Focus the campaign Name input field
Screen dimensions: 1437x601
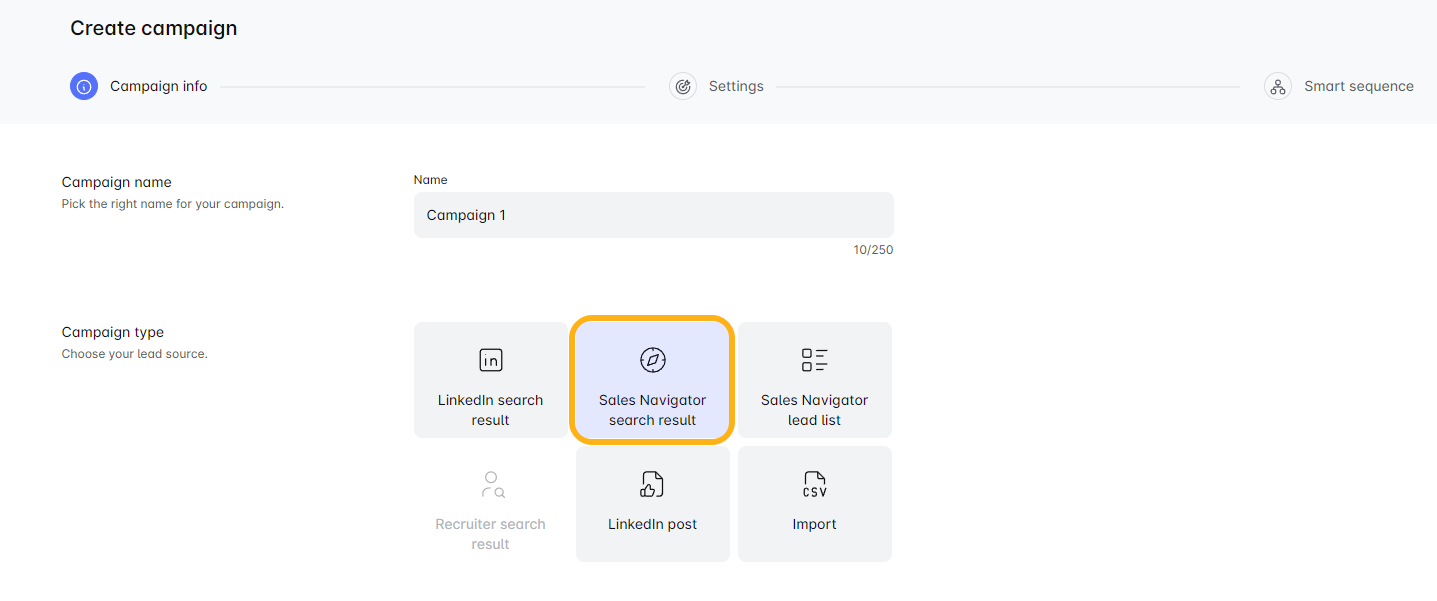[653, 215]
